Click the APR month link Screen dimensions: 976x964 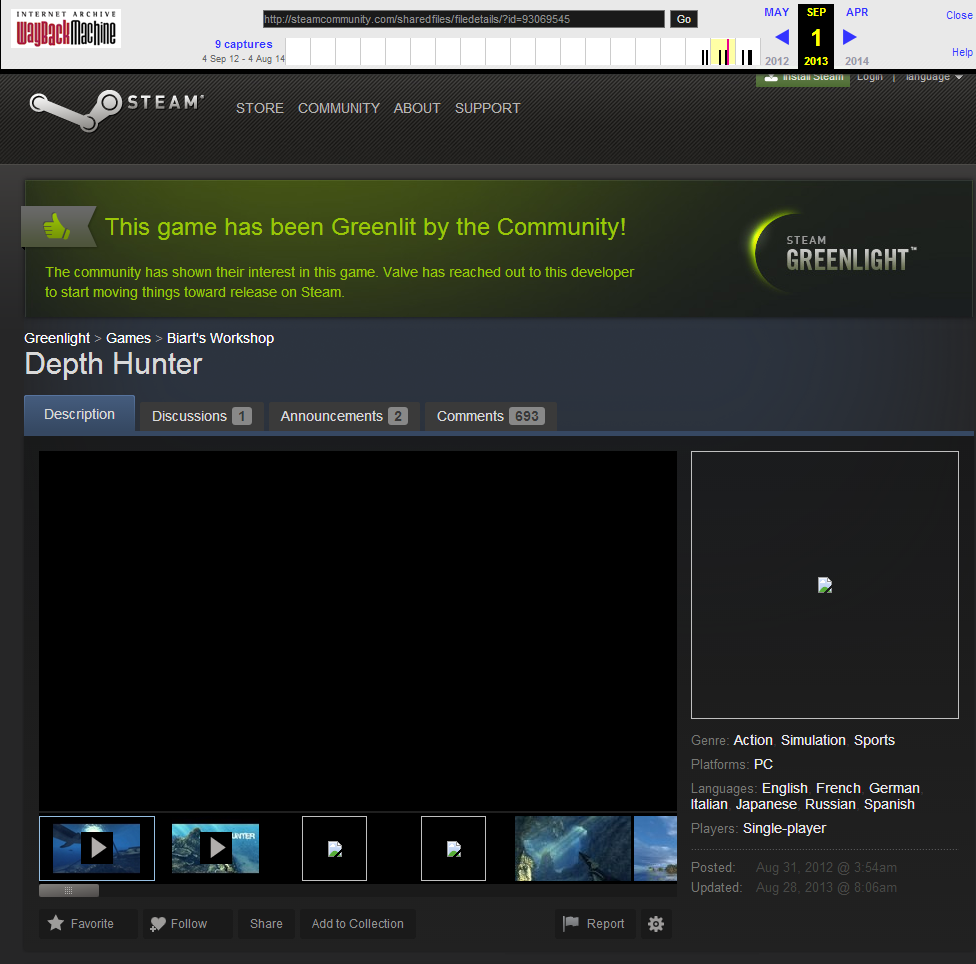(x=856, y=12)
